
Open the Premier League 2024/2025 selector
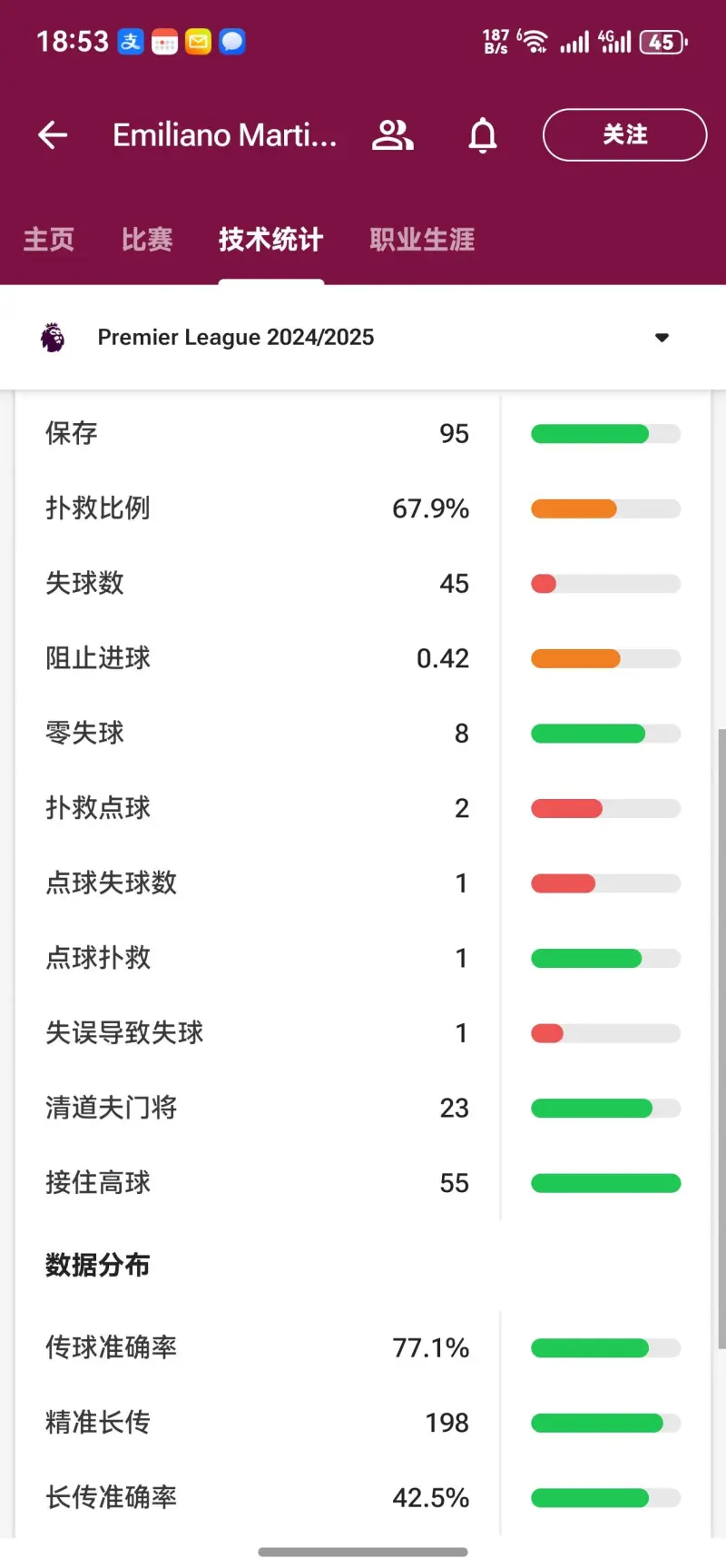[x=363, y=338]
